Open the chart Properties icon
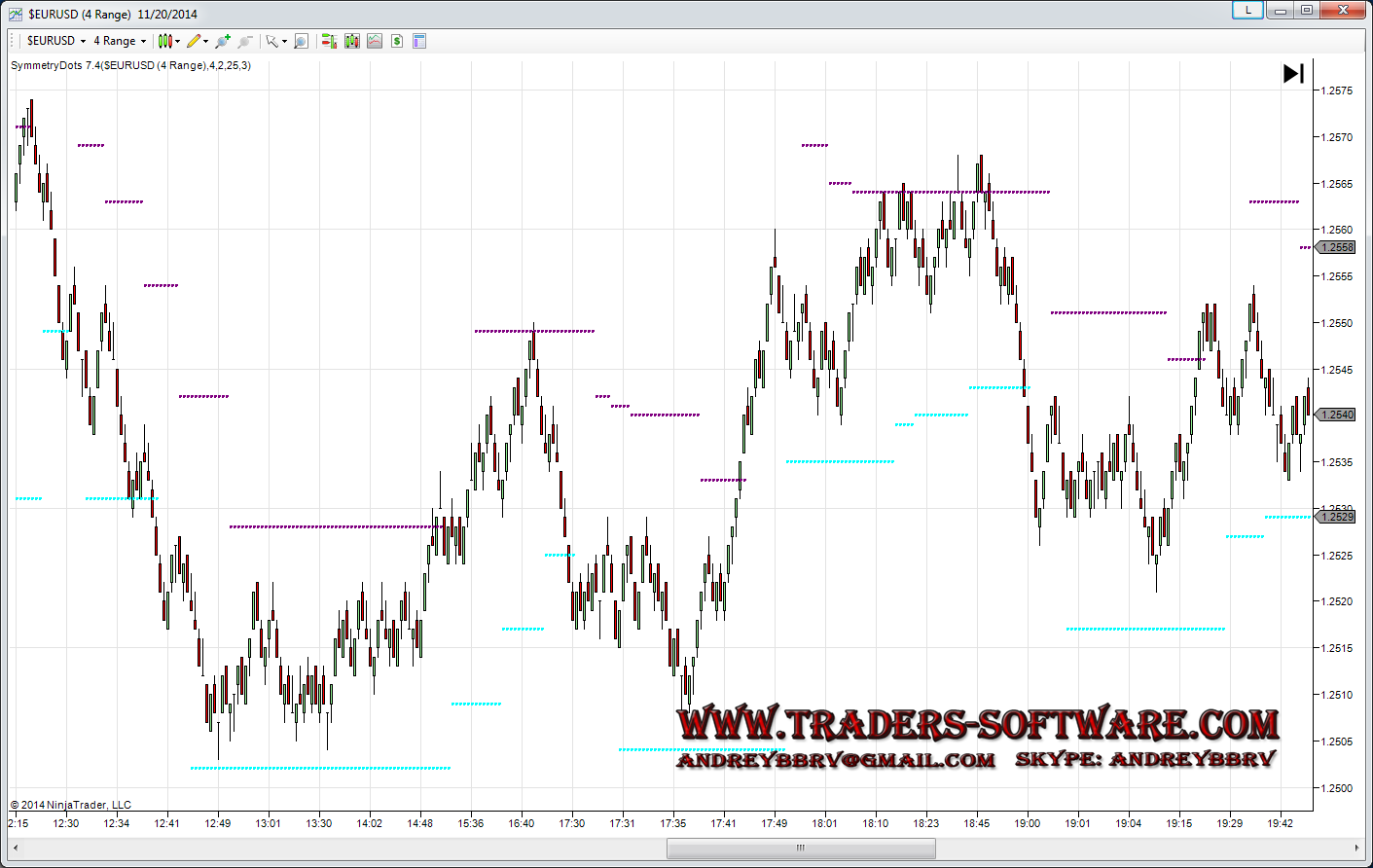The width and height of the screenshot is (1373, 868). click(x=419, y=41)
